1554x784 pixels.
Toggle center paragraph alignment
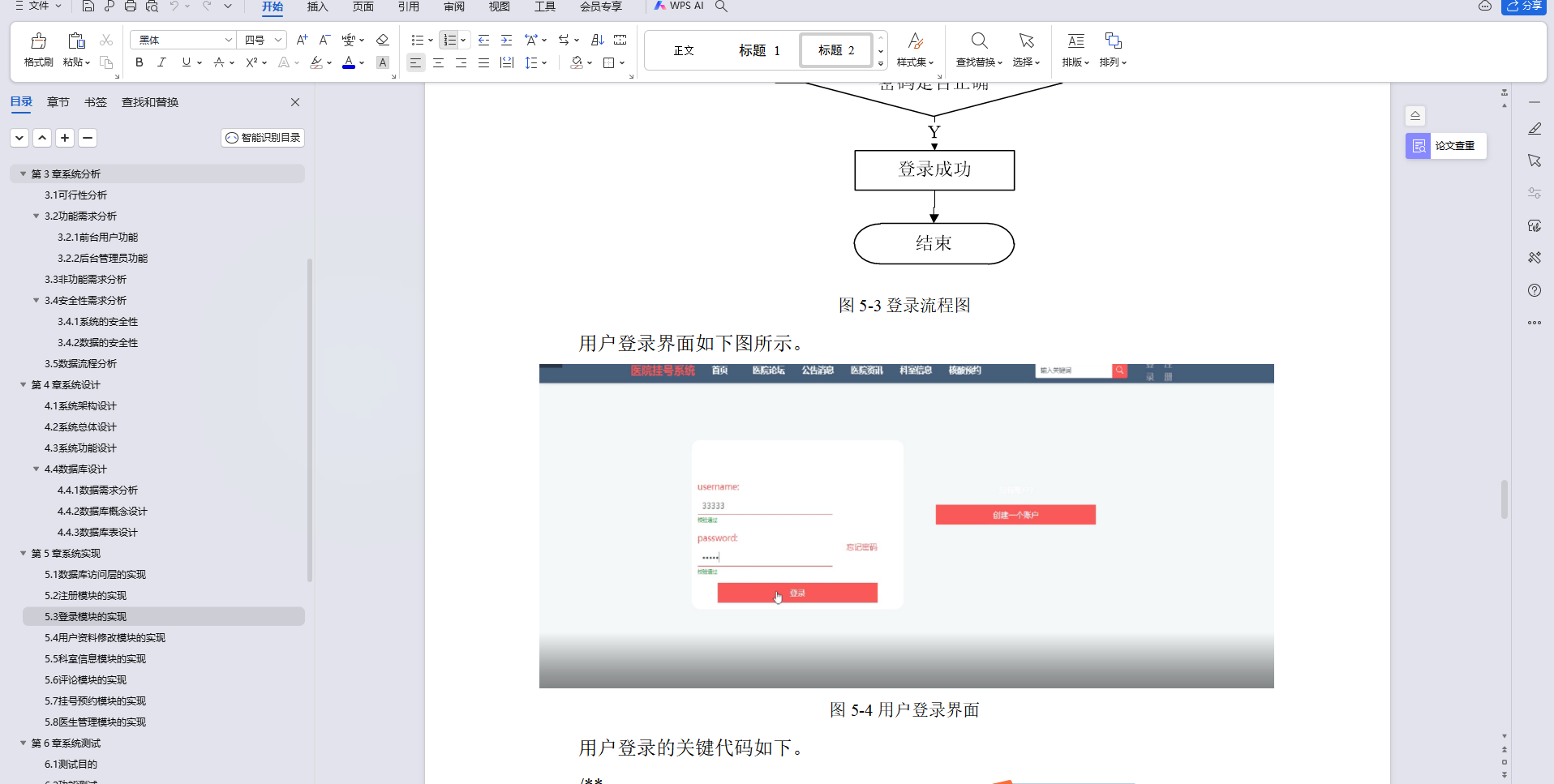pyautogui.click(x=438, y=62)
